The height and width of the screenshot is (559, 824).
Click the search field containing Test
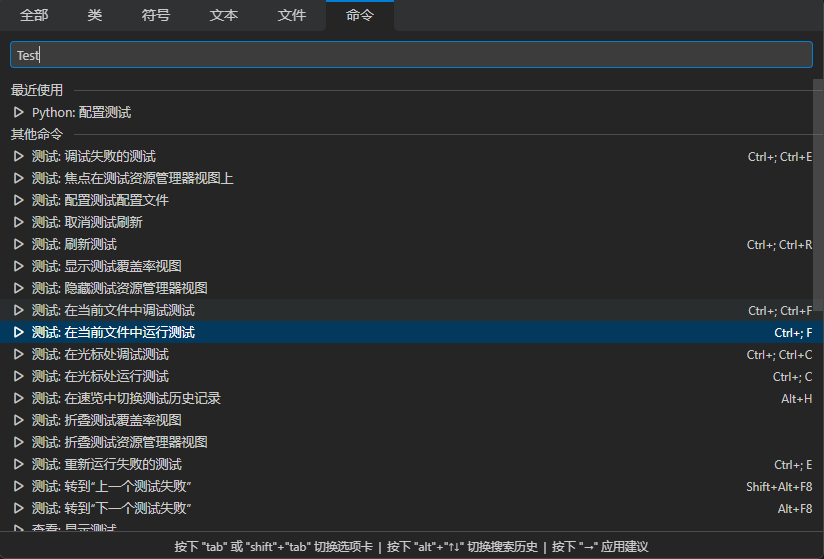pos(411,55)
